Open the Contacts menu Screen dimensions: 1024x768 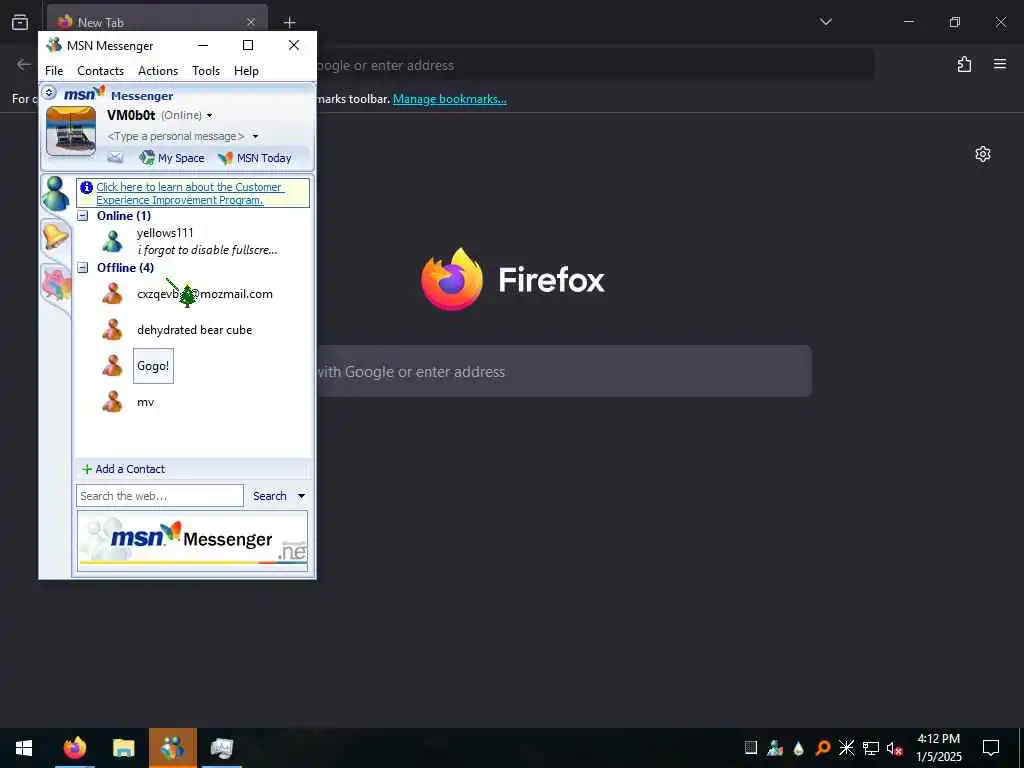pyautogui.click(x=101, y=71)
